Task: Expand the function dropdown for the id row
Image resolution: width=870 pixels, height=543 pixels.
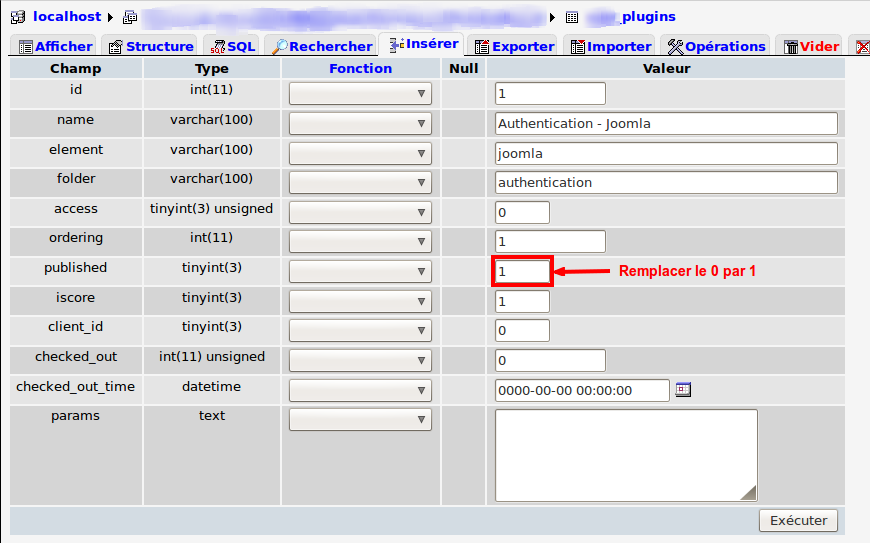Action: pos(360,94)
